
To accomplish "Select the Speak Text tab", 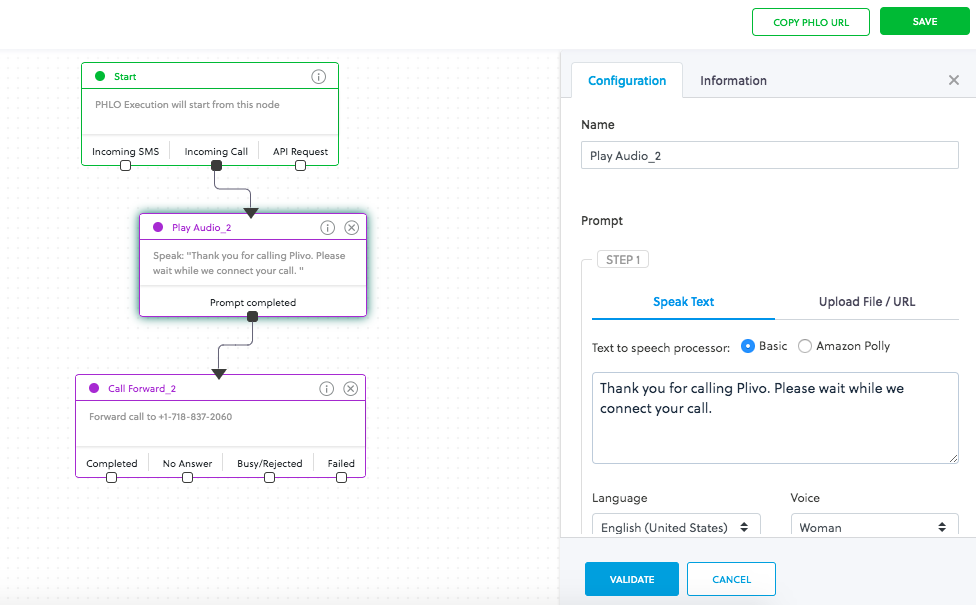I will [683, 302].
